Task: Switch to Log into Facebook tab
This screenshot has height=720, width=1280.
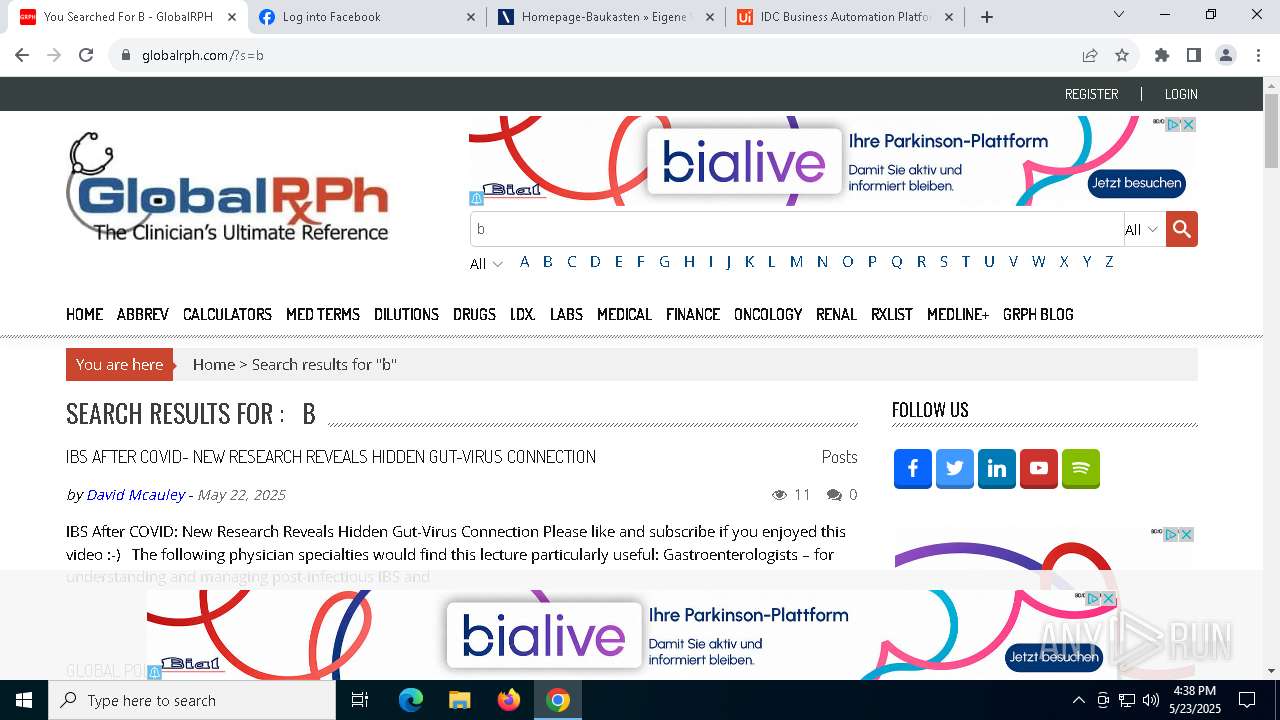Action: tap(365, 17)
